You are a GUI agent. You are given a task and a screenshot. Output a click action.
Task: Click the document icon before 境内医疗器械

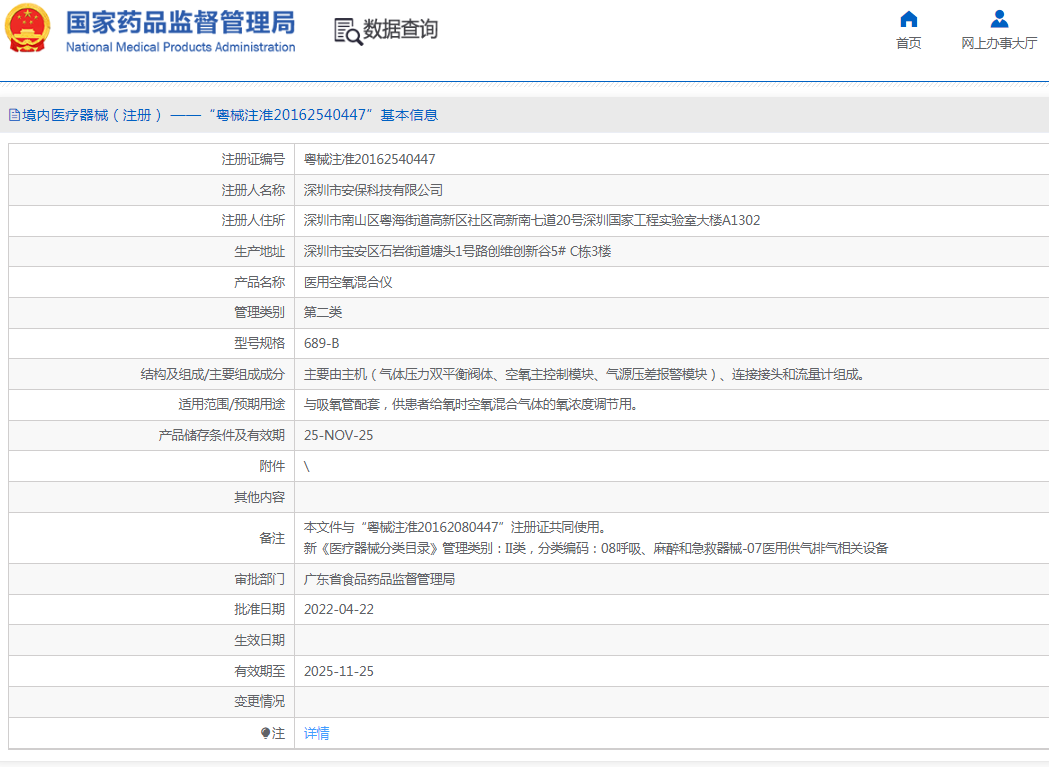pyautogui.click(x=14, y=115)
